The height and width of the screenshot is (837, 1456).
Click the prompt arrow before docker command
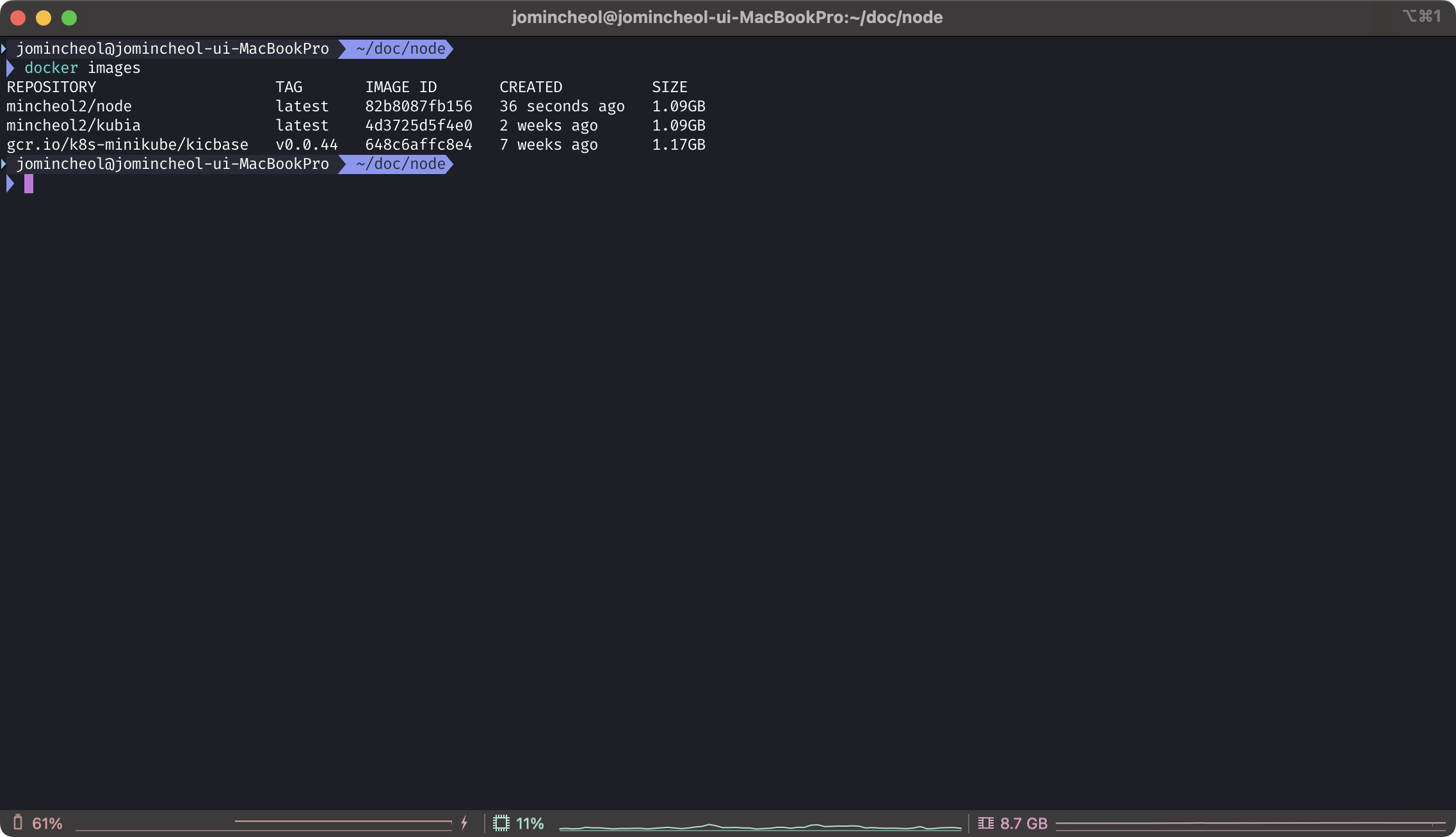pos(10,68)
